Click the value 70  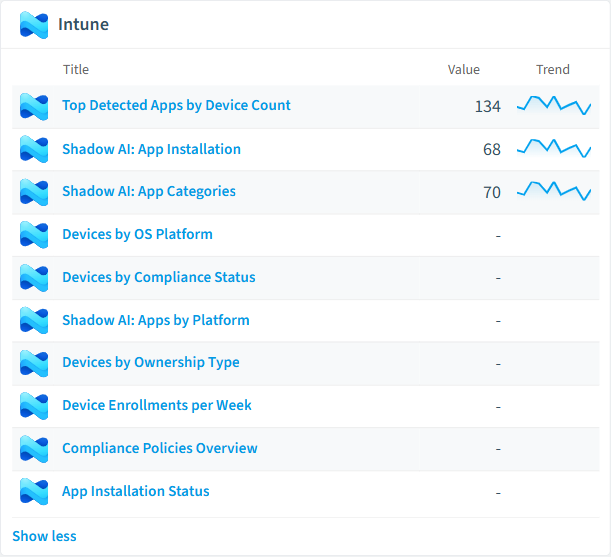click(x=492, y=193)
